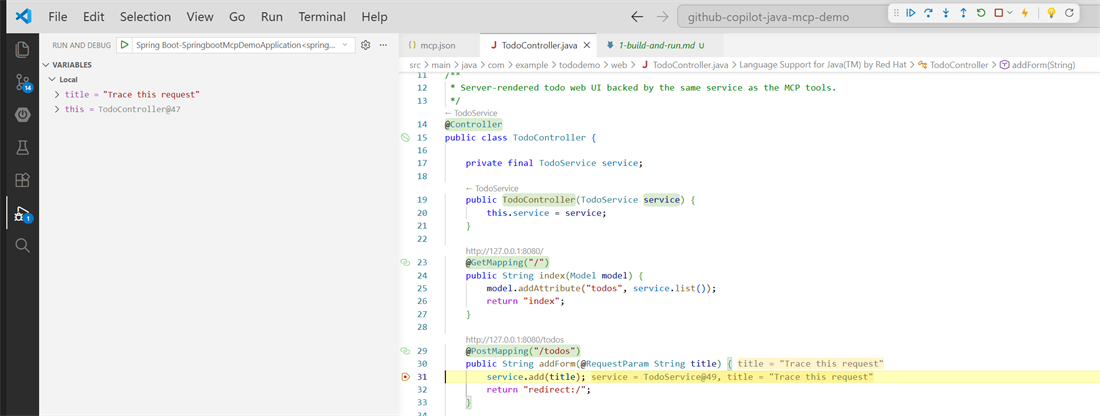Navigate forward with the right arrow
The height and width of the screenshot is (416, 1100).
[x=662, y=16]
